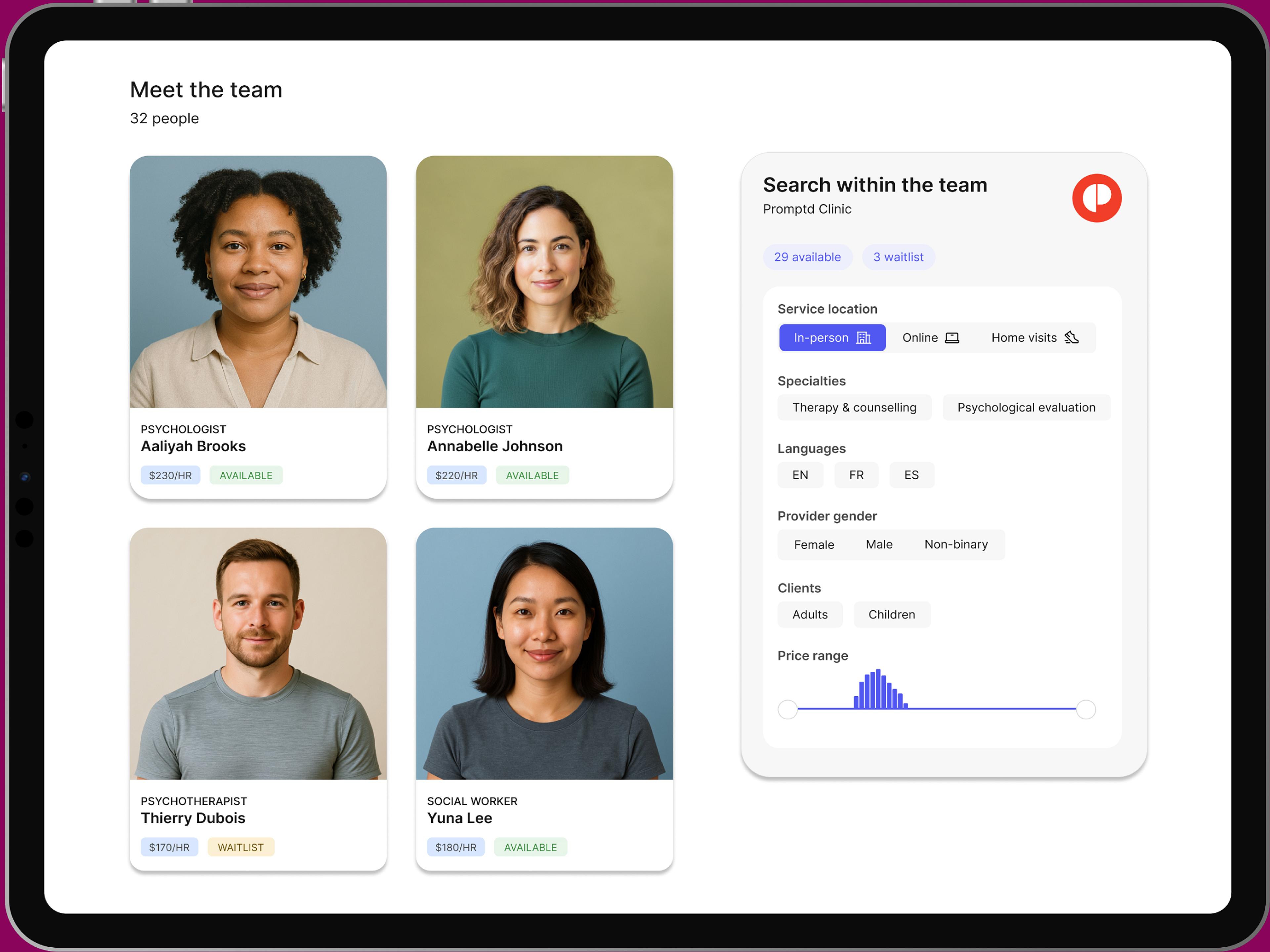This screenshot has width=1270, height=952.
Task: Filter clients by Adults
Action: pyautogui.click(x=810, y=615)
